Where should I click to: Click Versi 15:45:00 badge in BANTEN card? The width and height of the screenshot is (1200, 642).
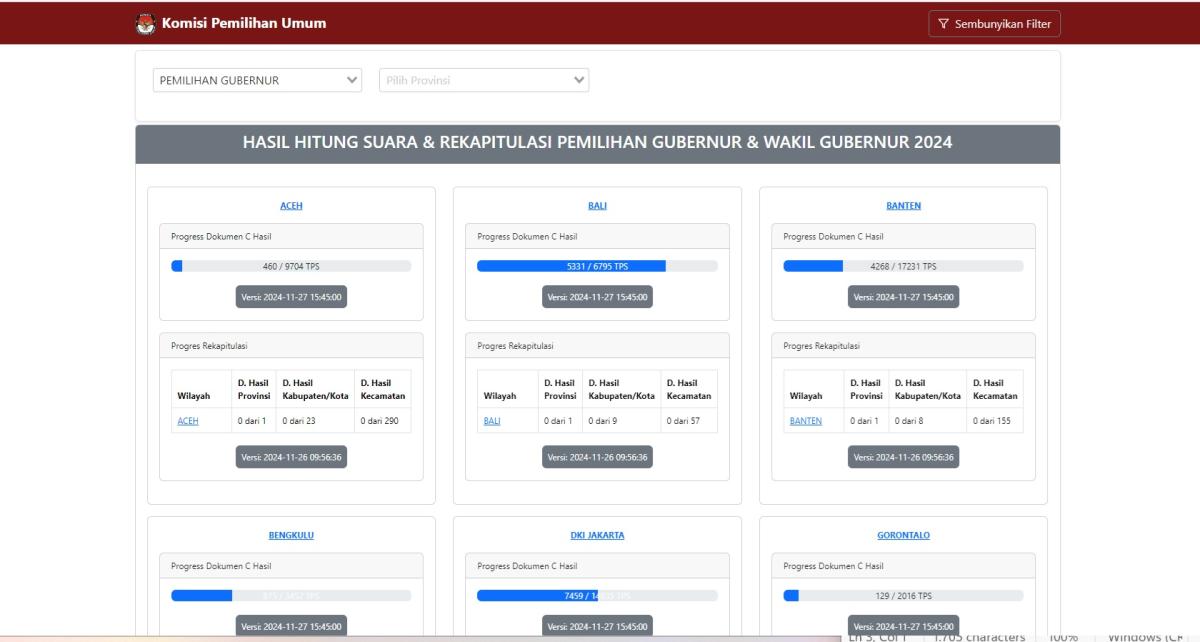(x=903, y=297)
